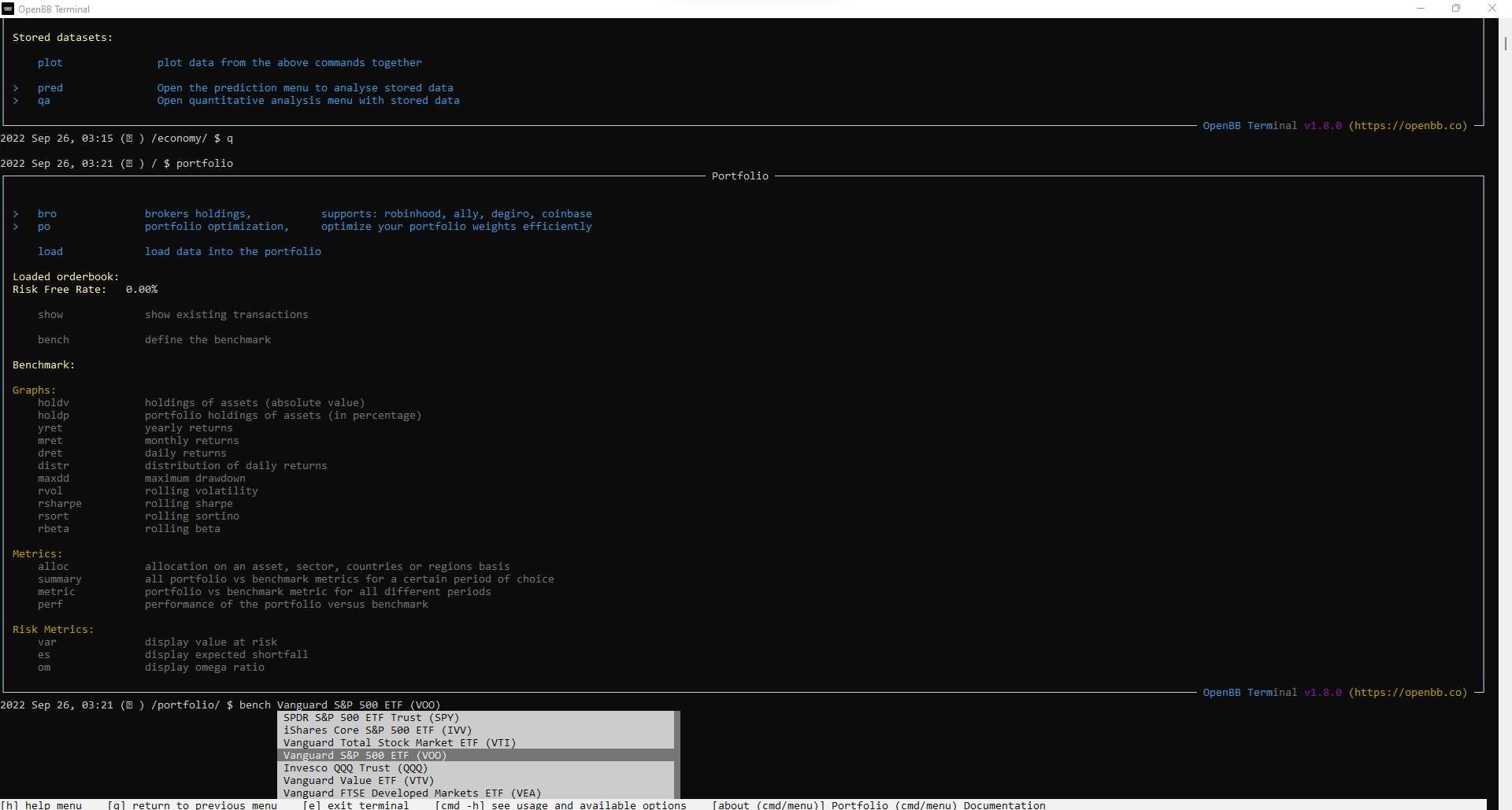
Task: Click the var value at risk command
Action: point(46,642)
